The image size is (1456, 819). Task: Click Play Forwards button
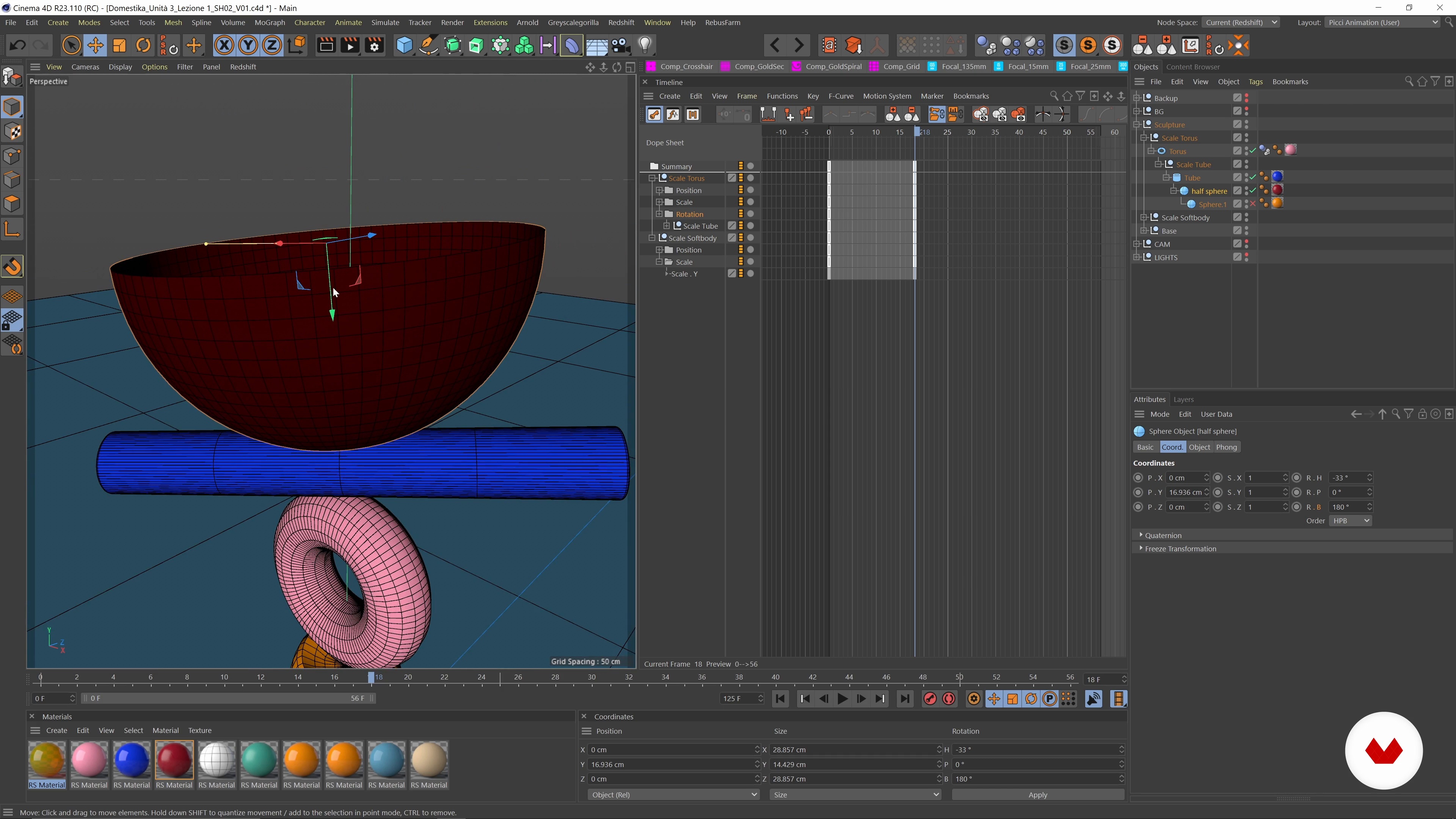coord(842,699)
